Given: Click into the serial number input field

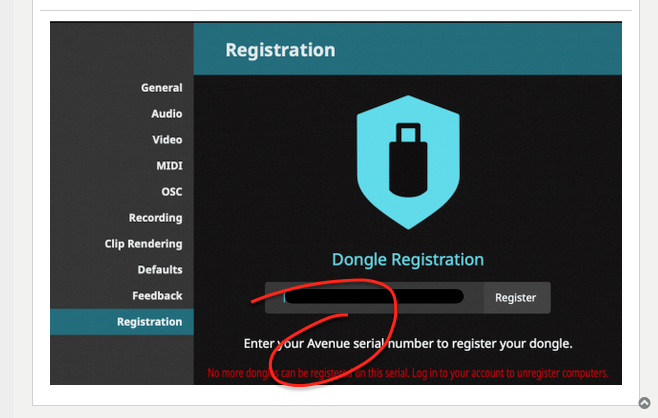Looking at the screenshot, I should pyautogui.click(x=373, y=297).
